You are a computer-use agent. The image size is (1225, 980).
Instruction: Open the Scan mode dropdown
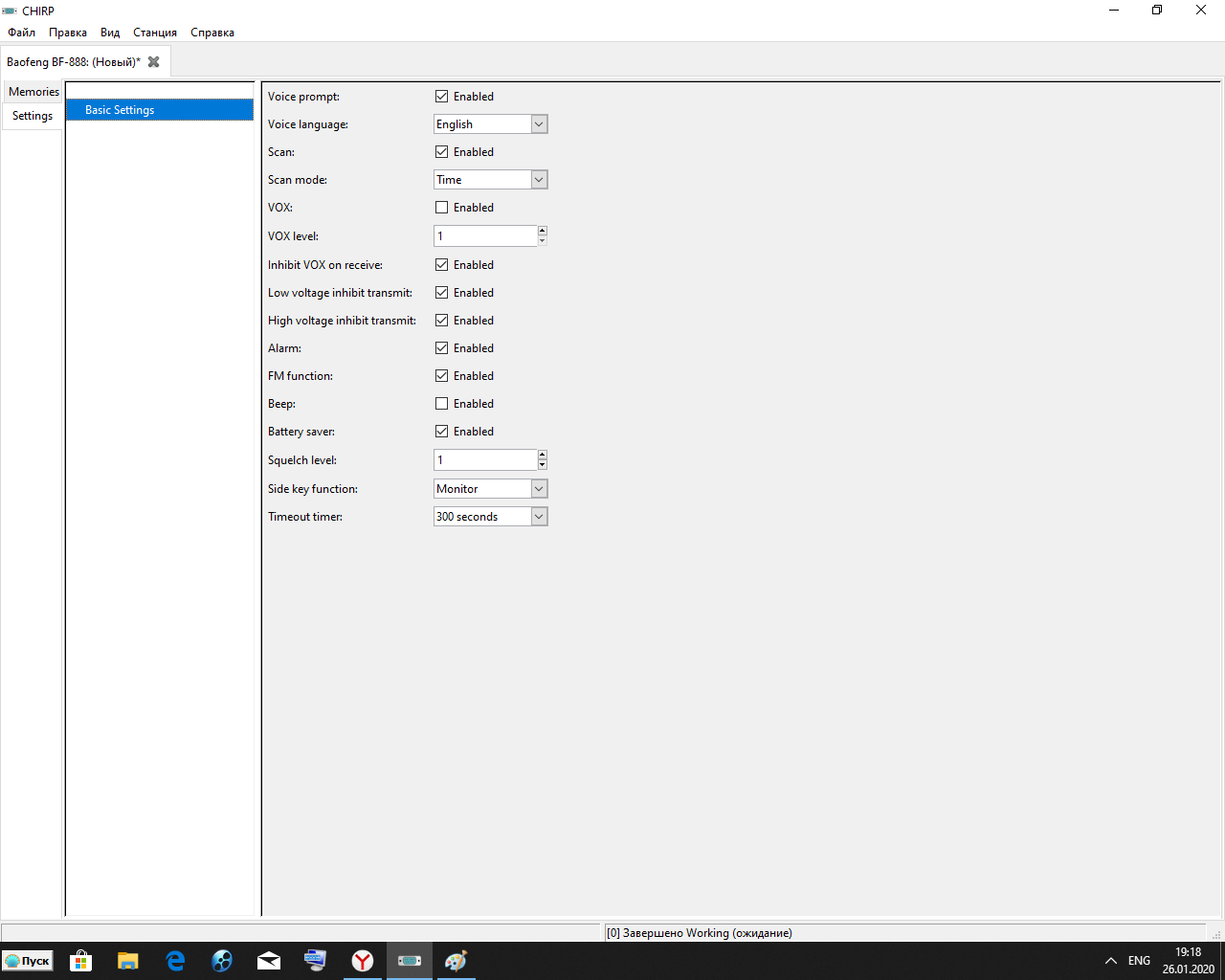491,180
